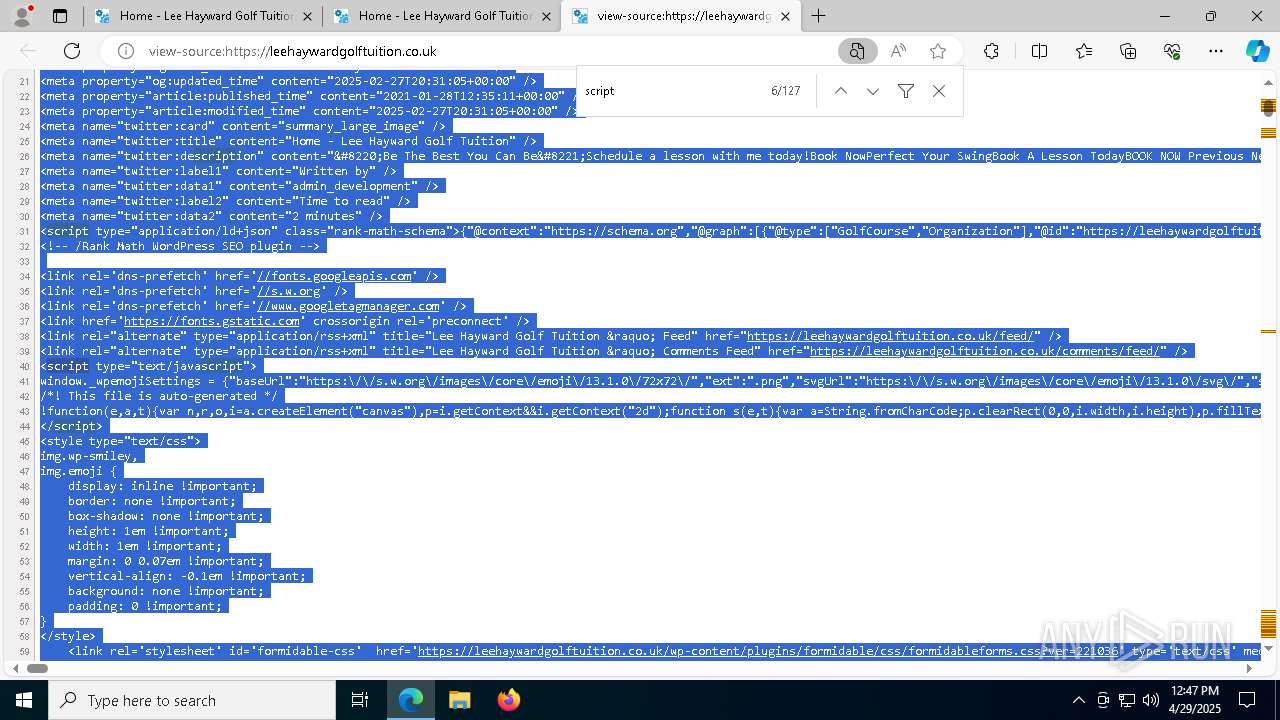This screenshot has width=1280, height=720.
Task: Click the closing </style> tag
Action: [68, 636]
